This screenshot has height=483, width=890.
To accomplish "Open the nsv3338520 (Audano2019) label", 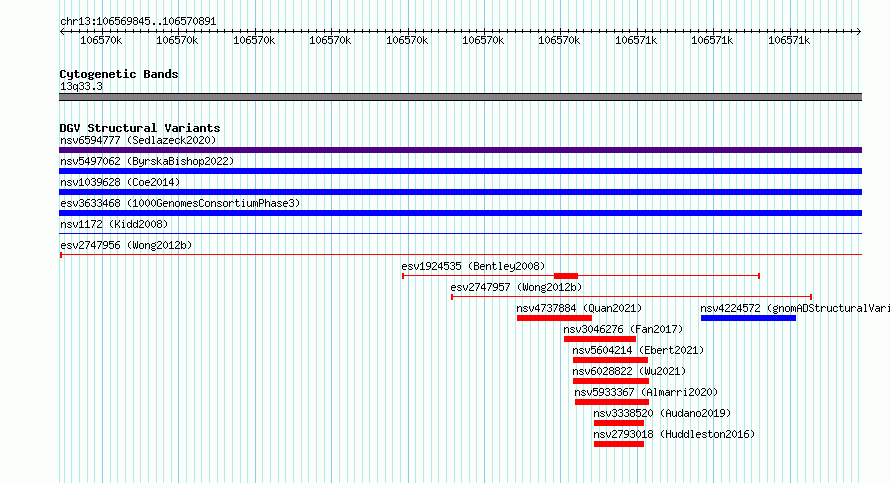I will pos(662,413).
